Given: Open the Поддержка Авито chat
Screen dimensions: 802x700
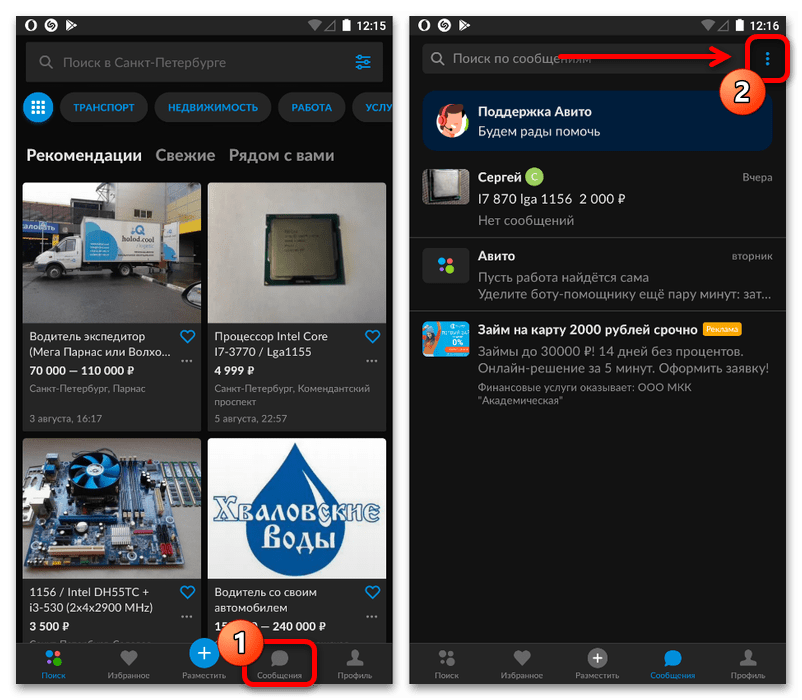Looking at the screenshot, I should pos(597,120).
